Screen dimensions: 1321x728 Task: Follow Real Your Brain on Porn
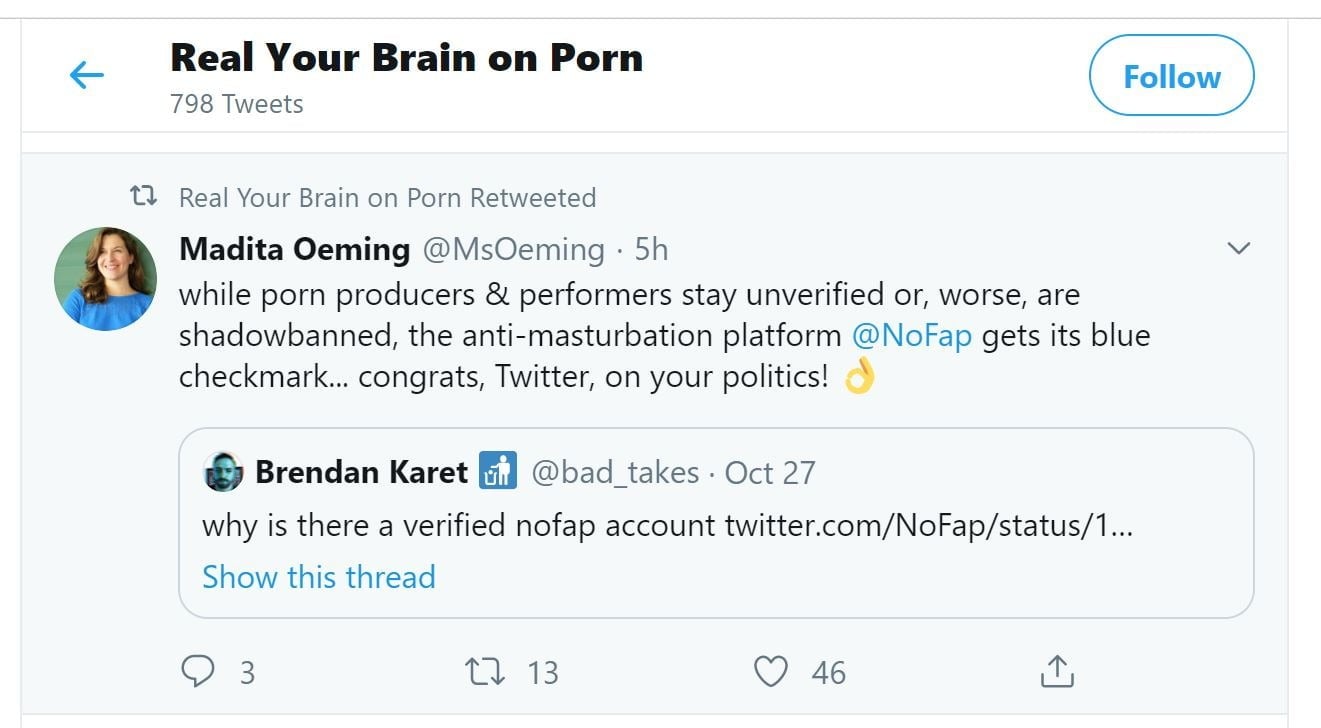point(1171,77)
